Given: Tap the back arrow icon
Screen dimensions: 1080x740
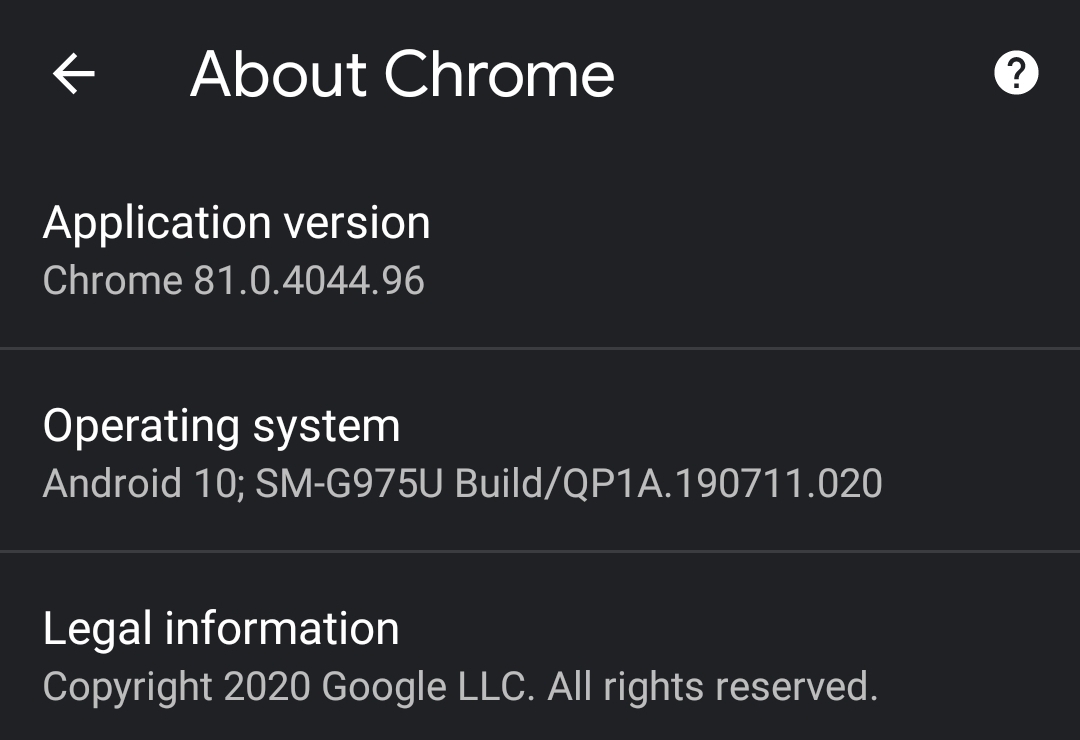Looking at the screenshot, I should (x=73, y=74).
